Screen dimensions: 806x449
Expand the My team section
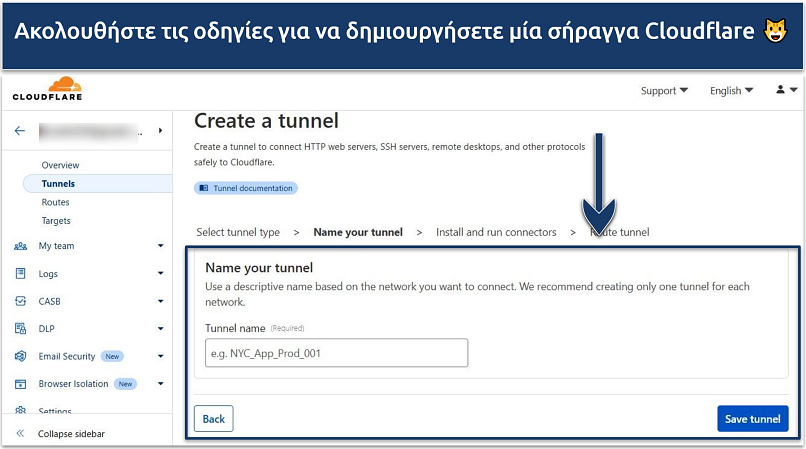pos(160,246)
